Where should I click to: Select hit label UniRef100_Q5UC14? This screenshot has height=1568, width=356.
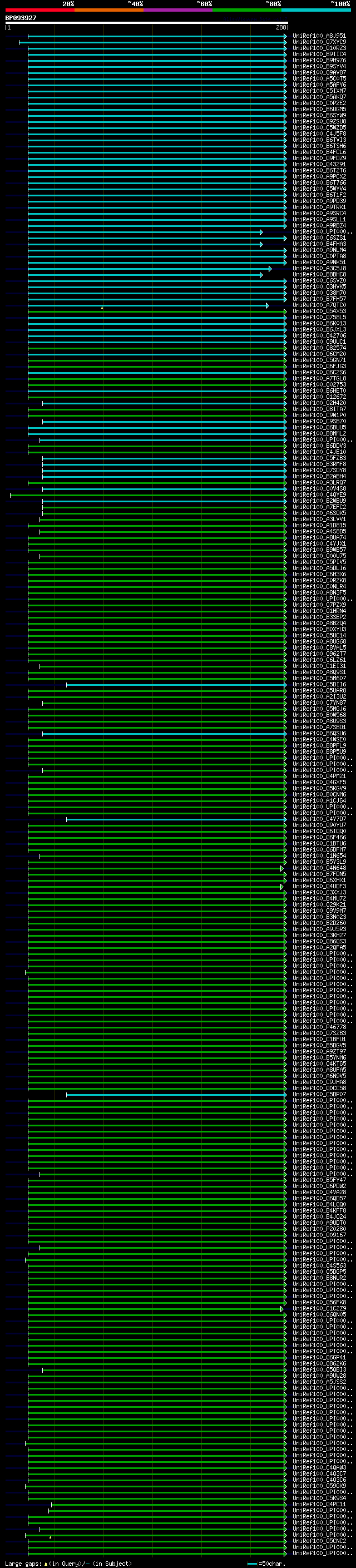point(319,635)
